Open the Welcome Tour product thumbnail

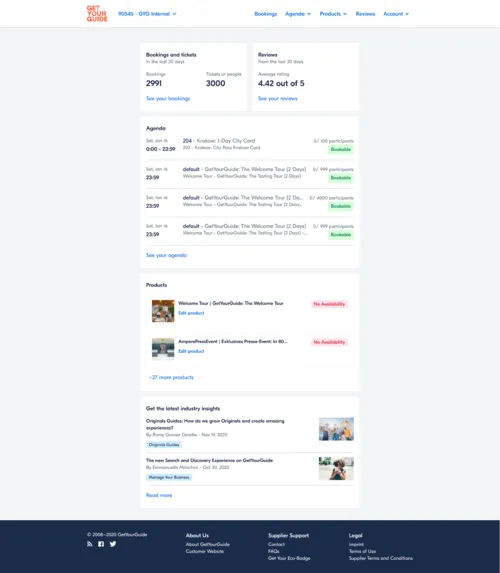click(163, 311)
